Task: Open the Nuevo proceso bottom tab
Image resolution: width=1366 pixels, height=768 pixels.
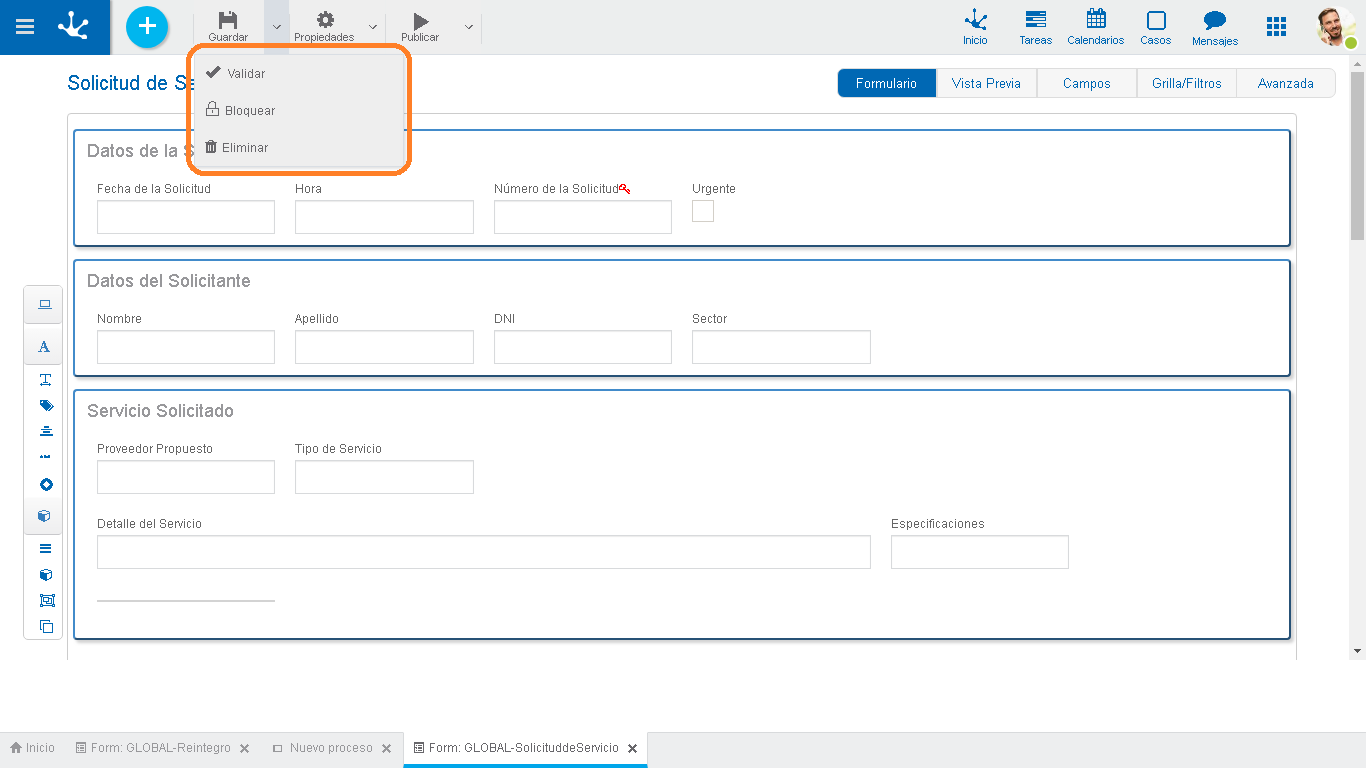Action: (322, 748)
